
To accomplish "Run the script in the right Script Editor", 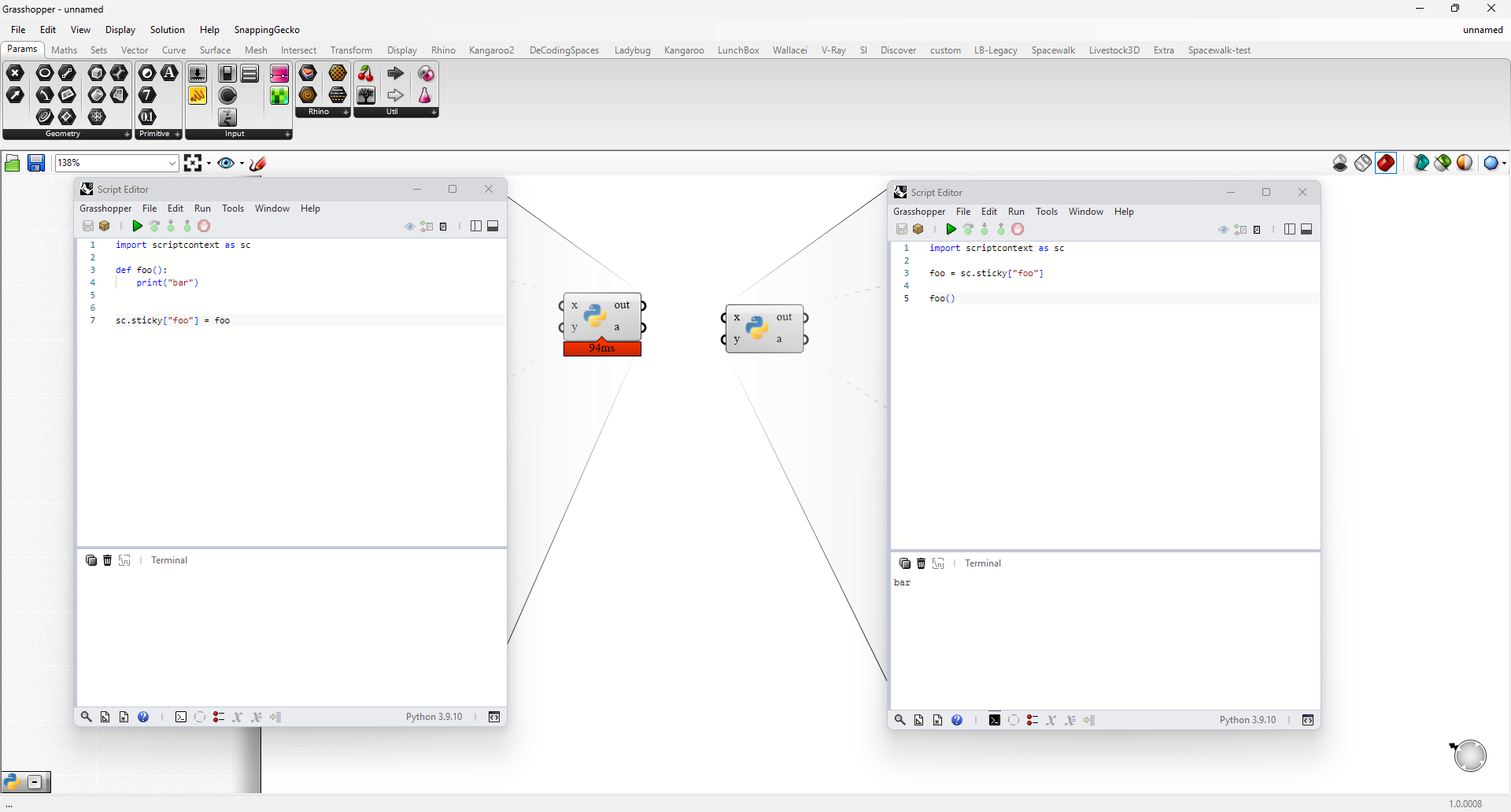I will click(x=951, y=229).
